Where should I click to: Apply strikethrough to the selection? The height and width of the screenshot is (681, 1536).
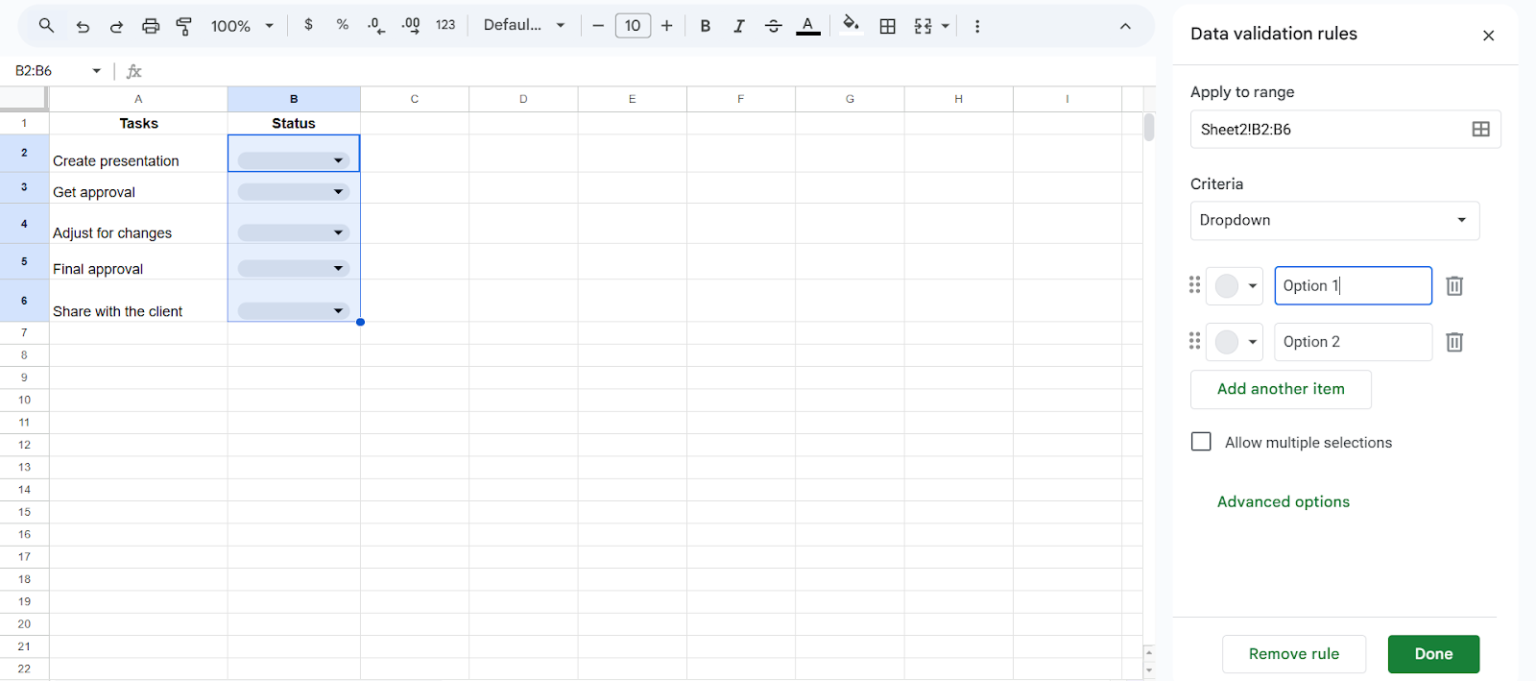(773, 25)
